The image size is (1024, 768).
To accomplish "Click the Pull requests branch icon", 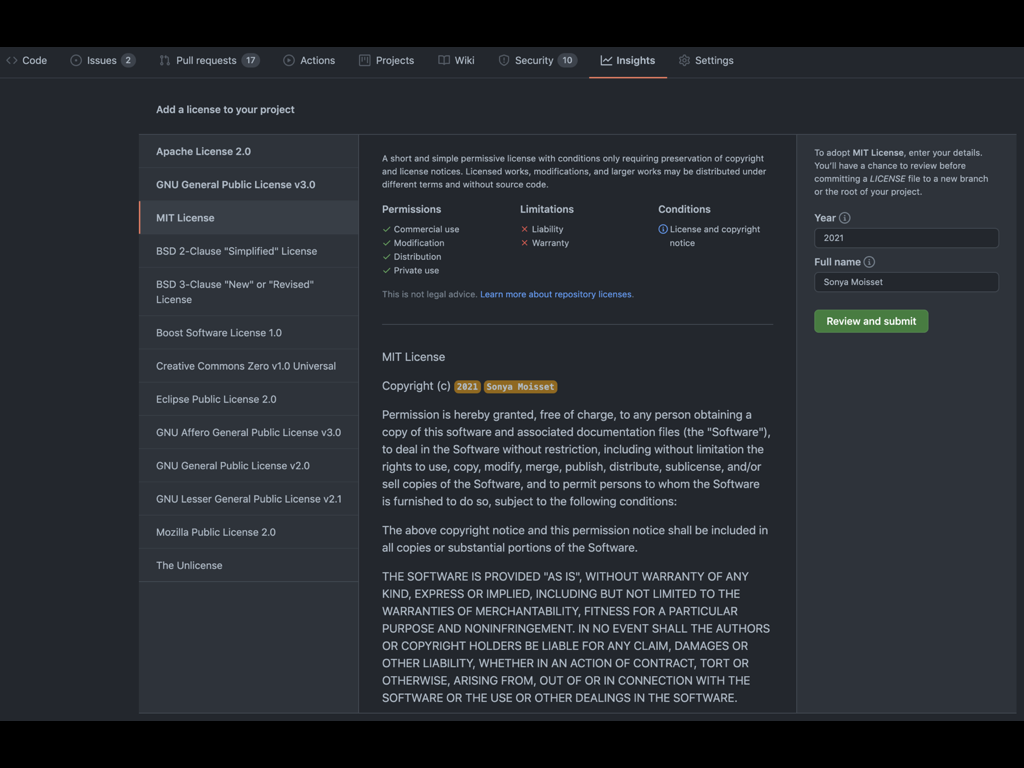I will tap(165, 60).
